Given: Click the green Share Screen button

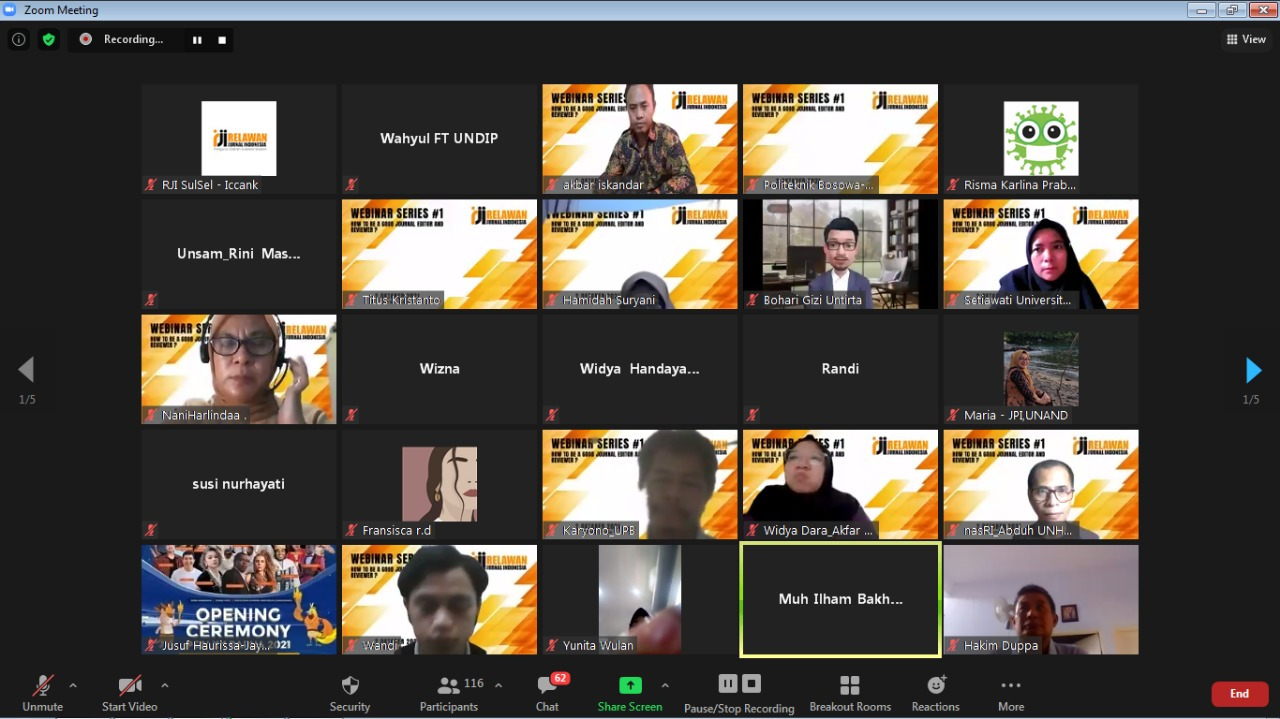Looking at the screenshot, I should (630, 693).
